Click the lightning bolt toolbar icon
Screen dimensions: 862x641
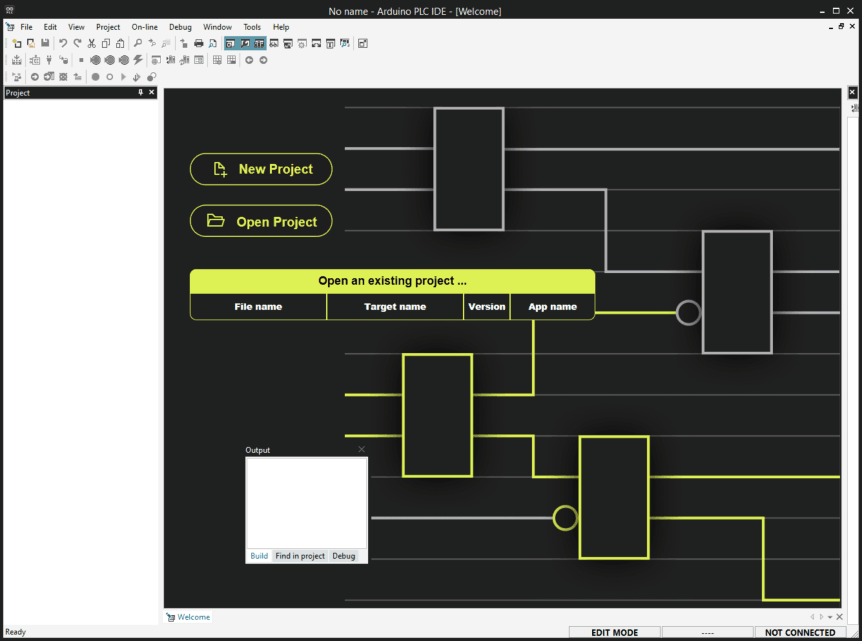click(138, 60)
